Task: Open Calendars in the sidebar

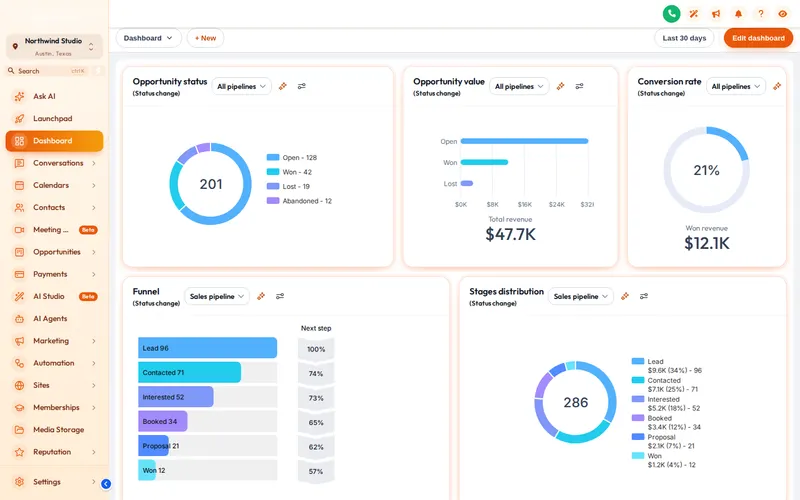Action: click(x=54, y=185)
